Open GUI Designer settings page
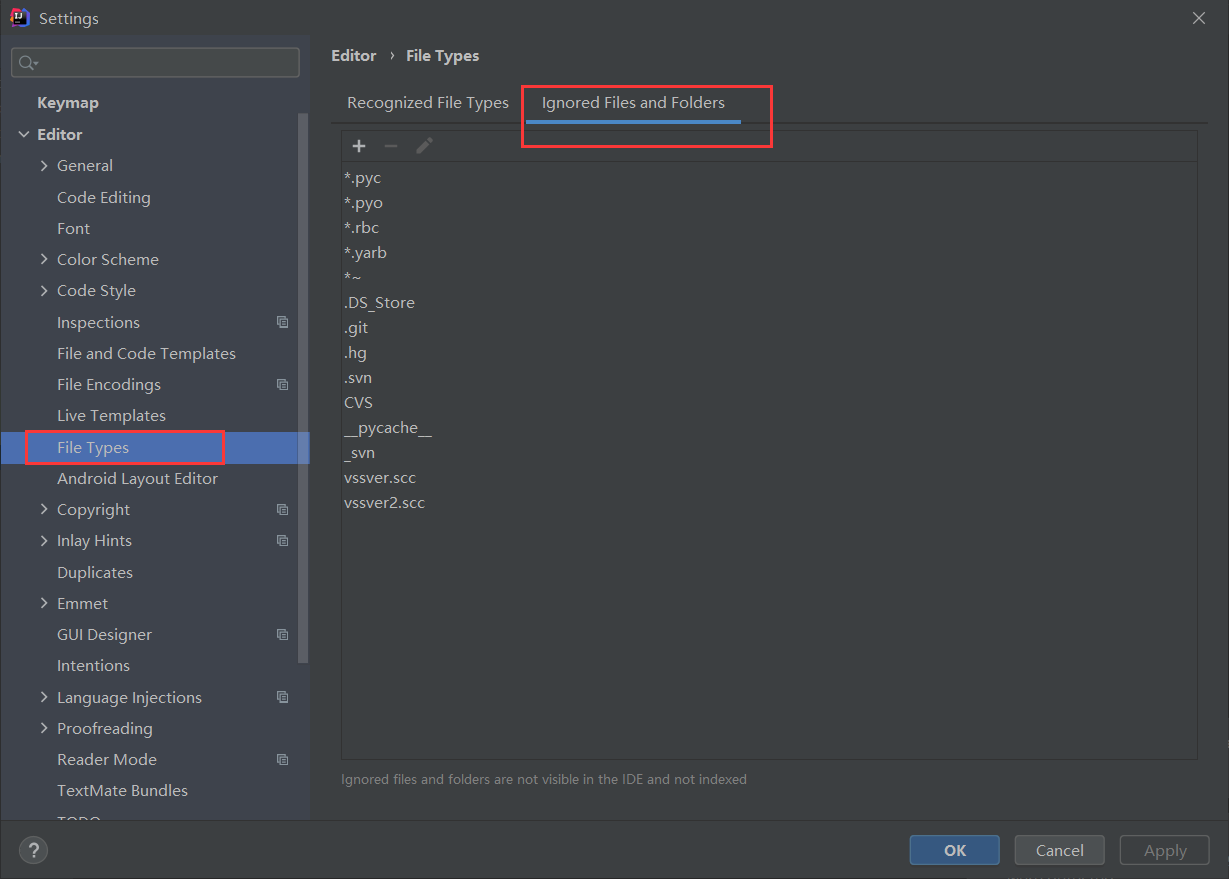The image size is (1229, 879). [104, 634]
